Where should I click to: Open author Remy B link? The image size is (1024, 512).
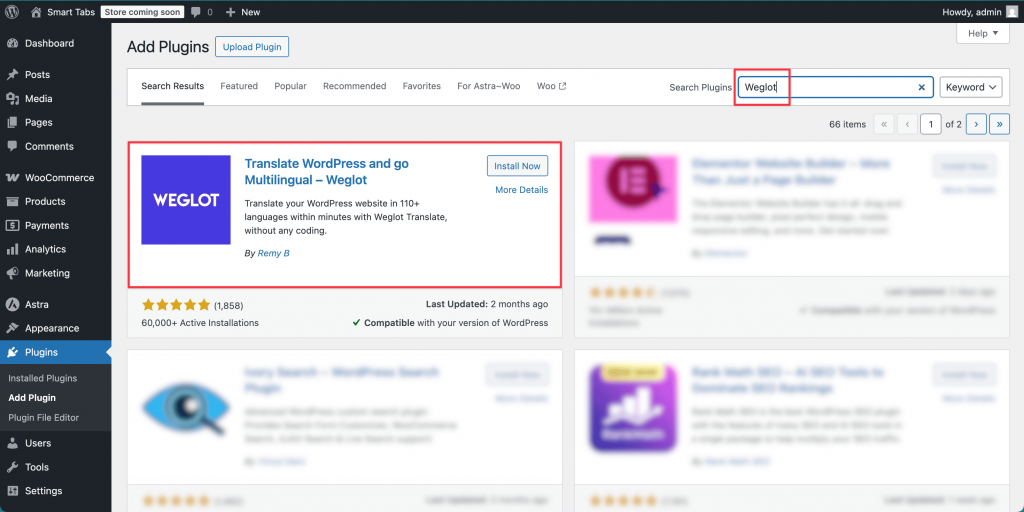coord(274,253)
